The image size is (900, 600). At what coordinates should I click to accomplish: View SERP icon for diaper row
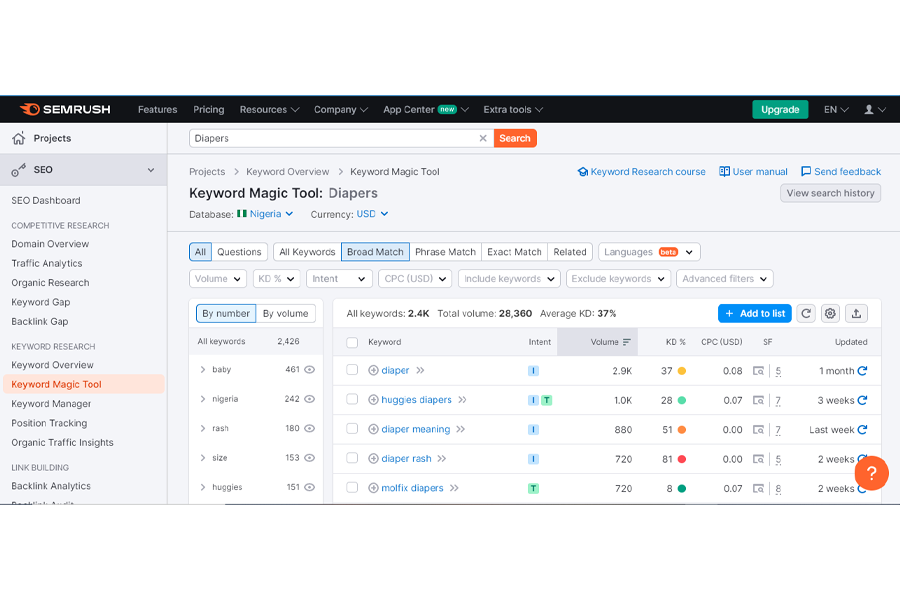pos(758,371)
